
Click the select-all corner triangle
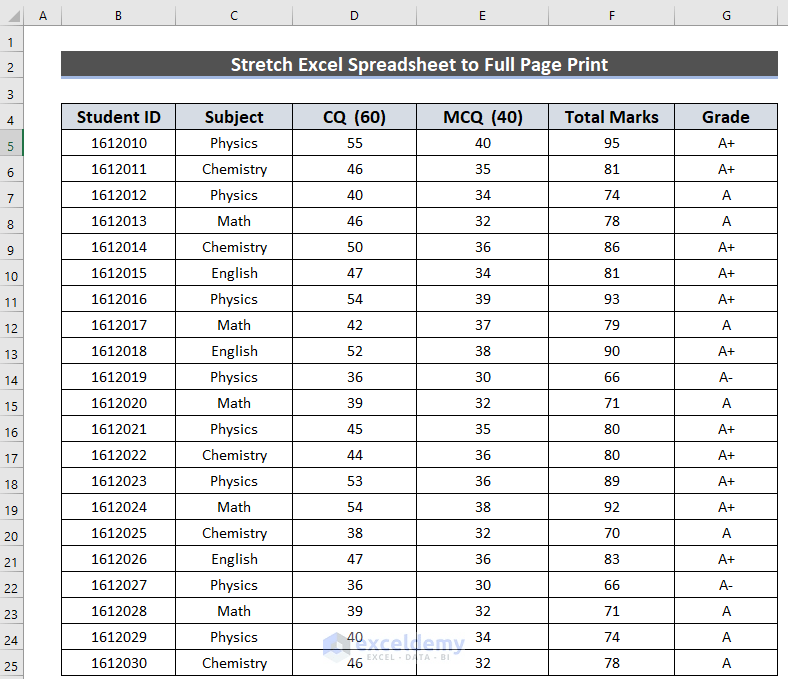point(14,17)
